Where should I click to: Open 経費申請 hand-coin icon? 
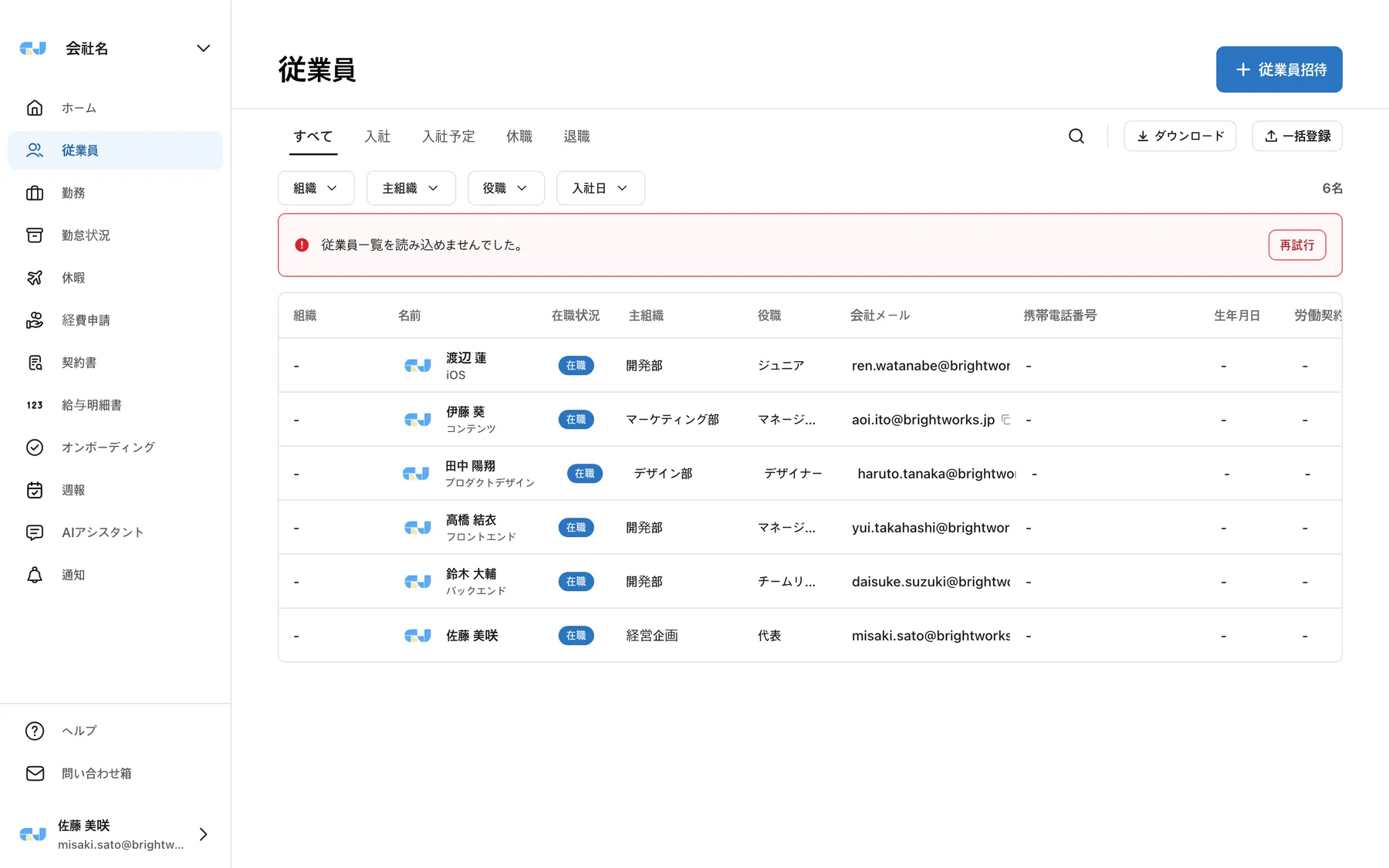pyautogui.click(x=35, y=320)
